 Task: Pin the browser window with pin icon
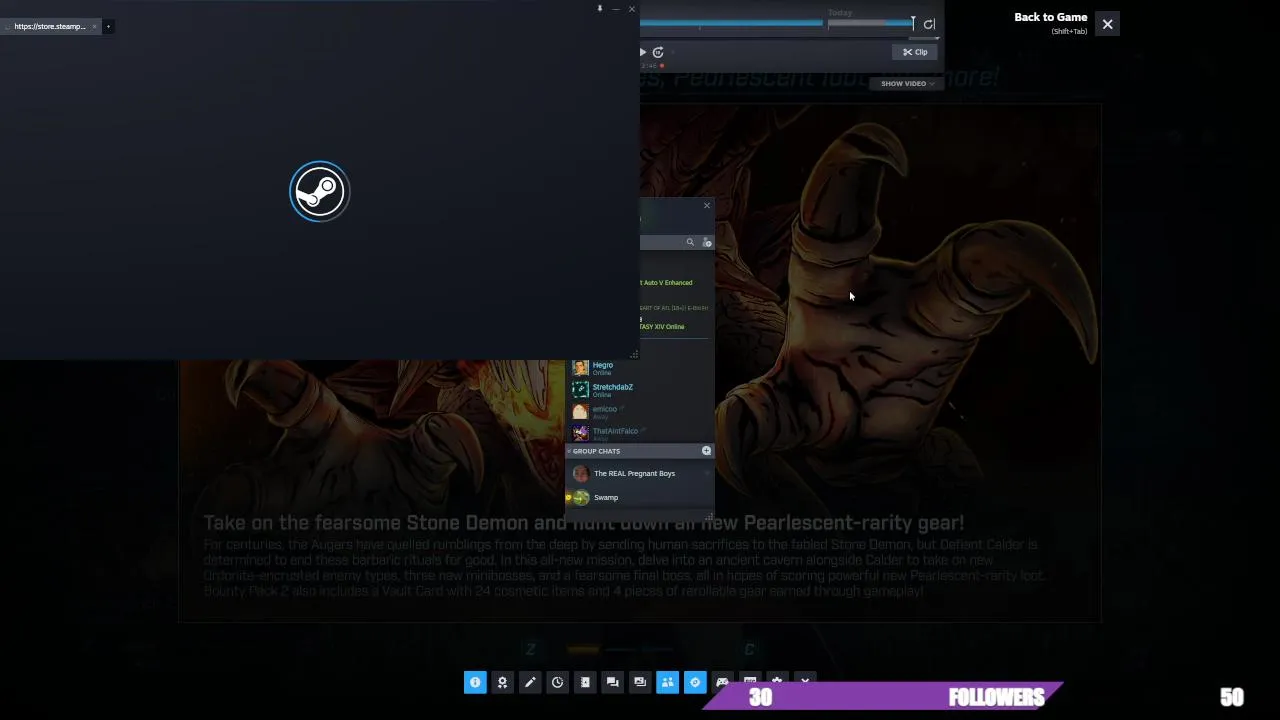tap(600, 9)
